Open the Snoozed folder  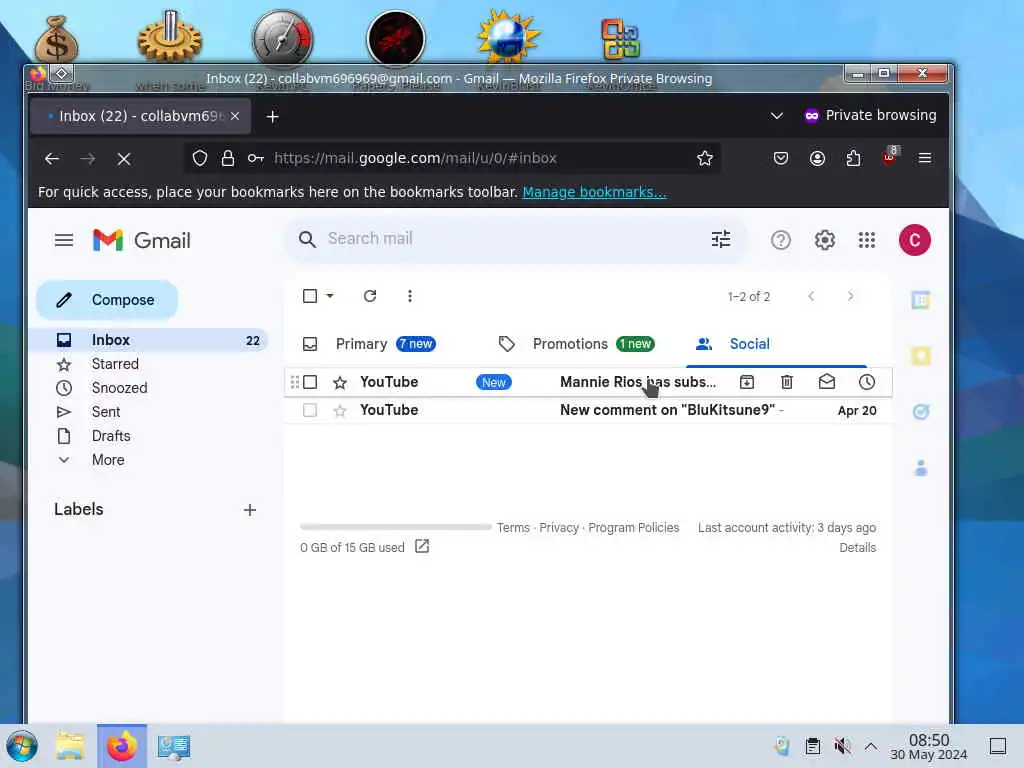[x=120, y=388]
